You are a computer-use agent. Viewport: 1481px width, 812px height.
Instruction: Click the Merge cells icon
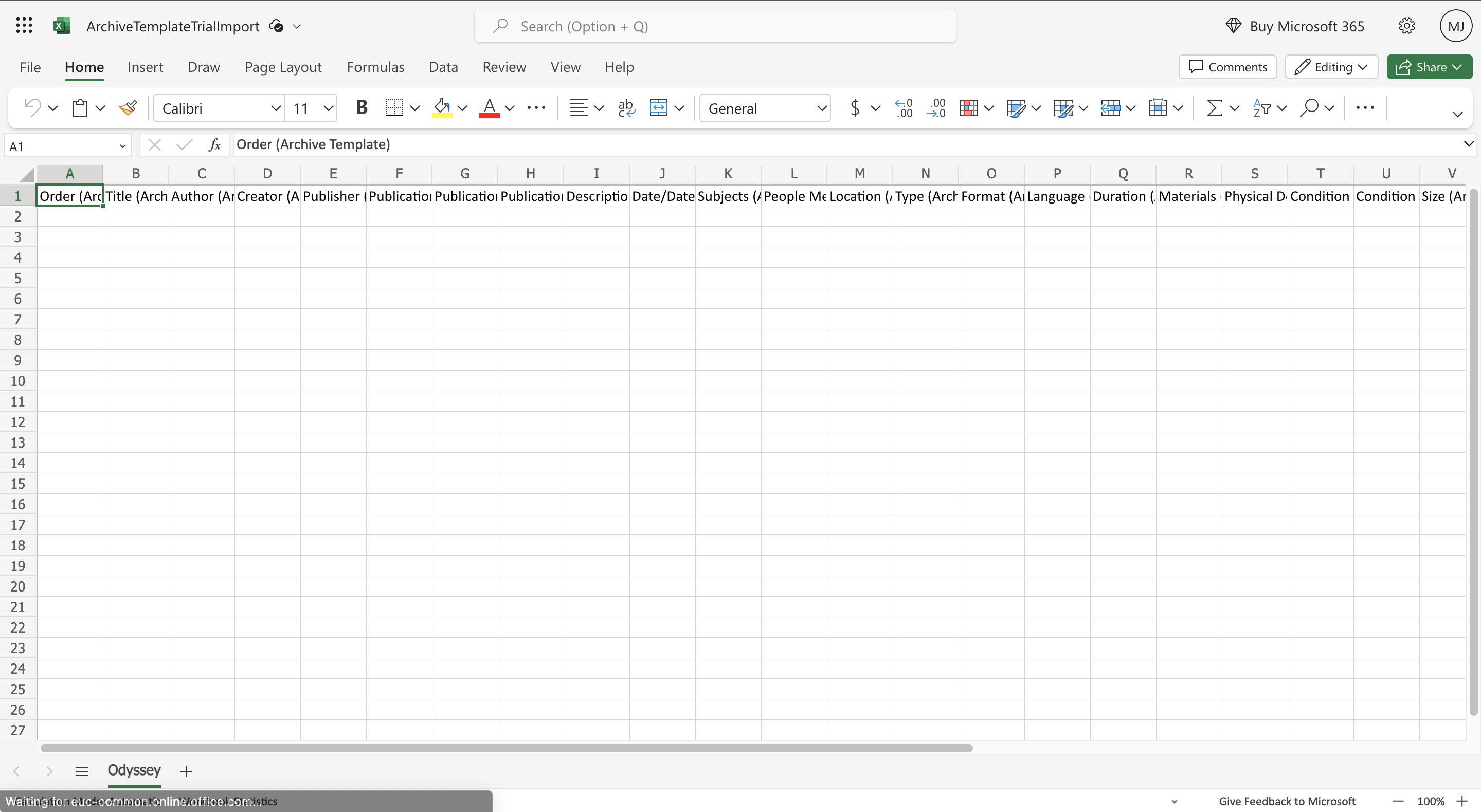coord(658,108)
